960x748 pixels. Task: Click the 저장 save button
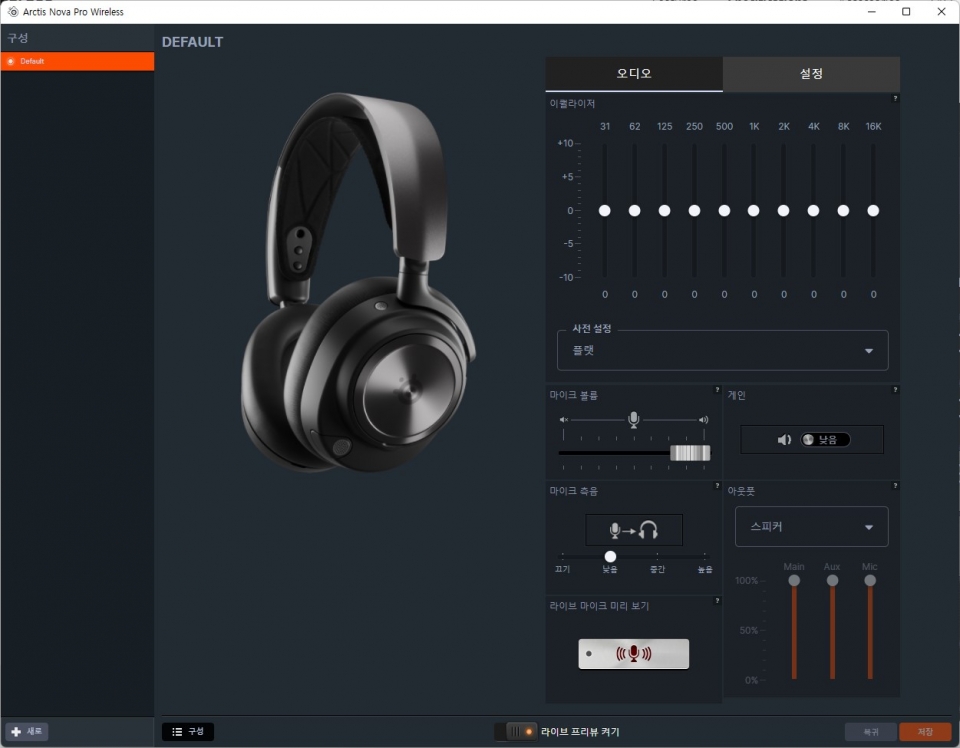pos(925,731)
